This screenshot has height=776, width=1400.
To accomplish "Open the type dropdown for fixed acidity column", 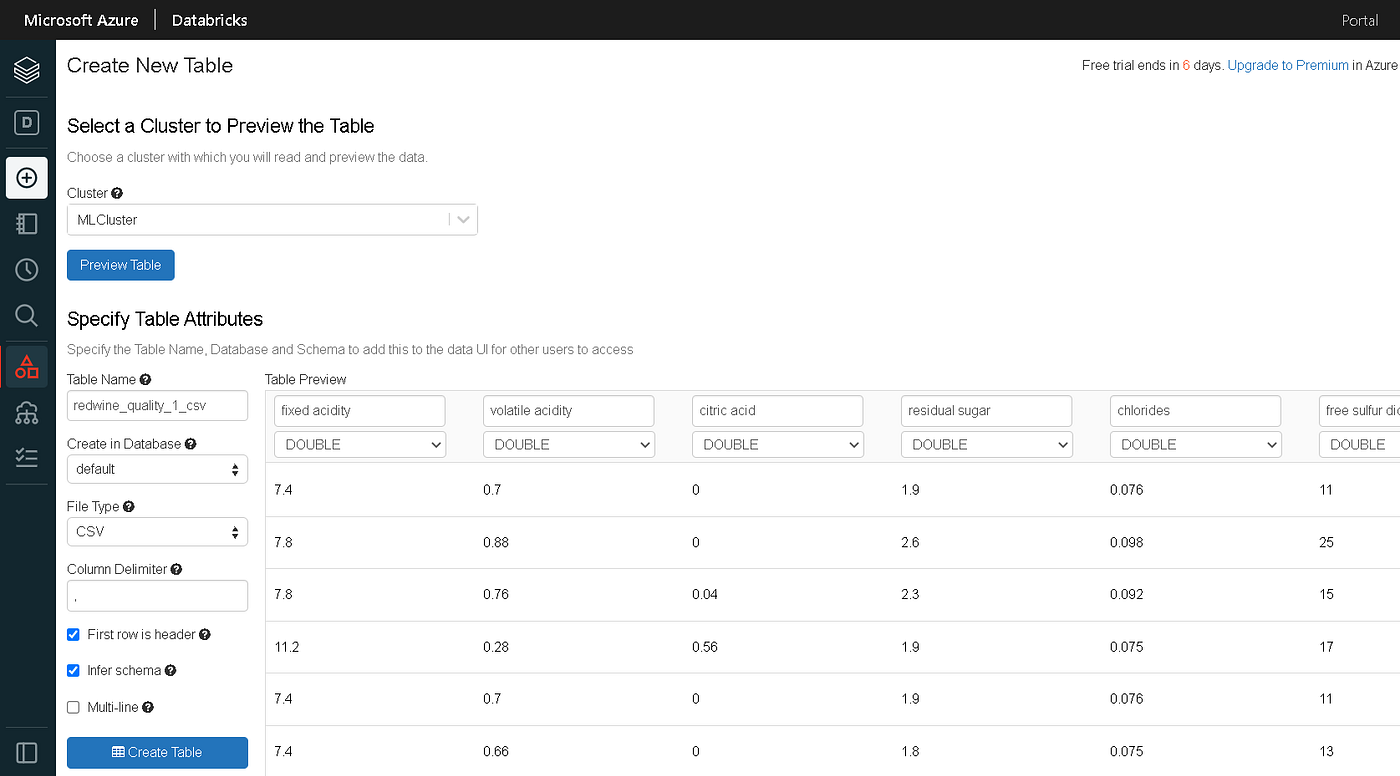I will pos(360,444).
